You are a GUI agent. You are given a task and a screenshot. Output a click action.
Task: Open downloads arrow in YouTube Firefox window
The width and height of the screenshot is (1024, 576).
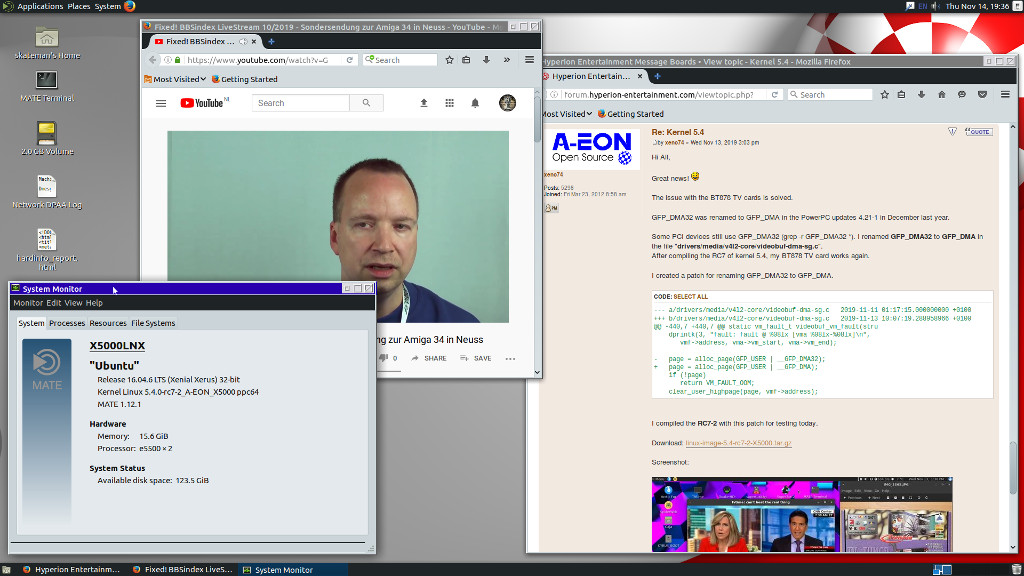486,59
